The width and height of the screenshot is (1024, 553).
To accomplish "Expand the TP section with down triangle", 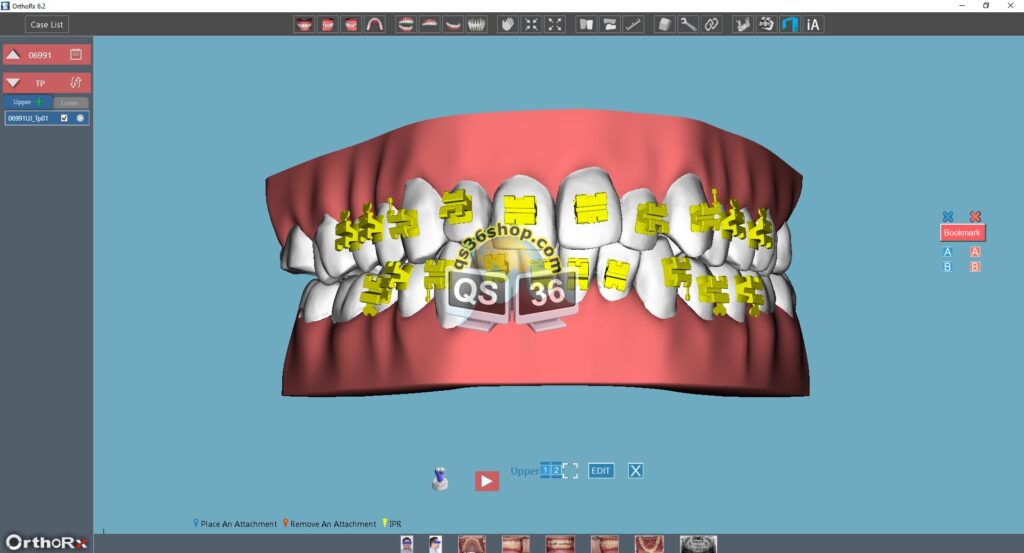I will [13, 83].
